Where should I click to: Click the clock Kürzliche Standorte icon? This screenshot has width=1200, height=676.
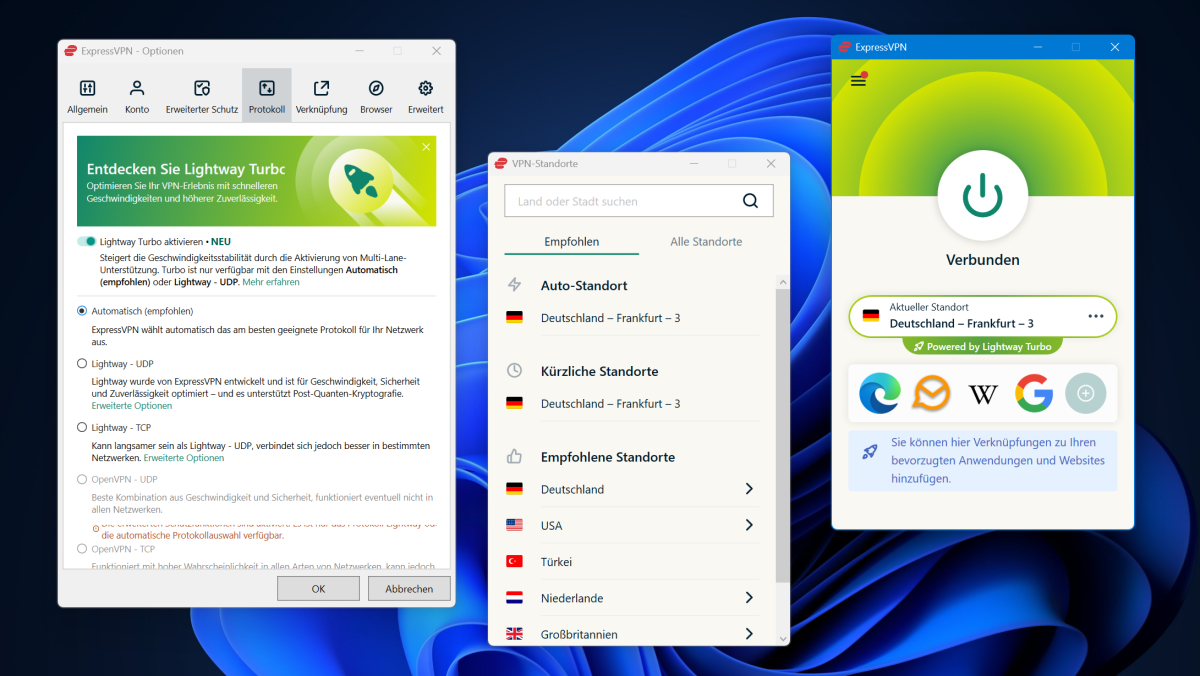pyautogui.click(x=515, y=371)
